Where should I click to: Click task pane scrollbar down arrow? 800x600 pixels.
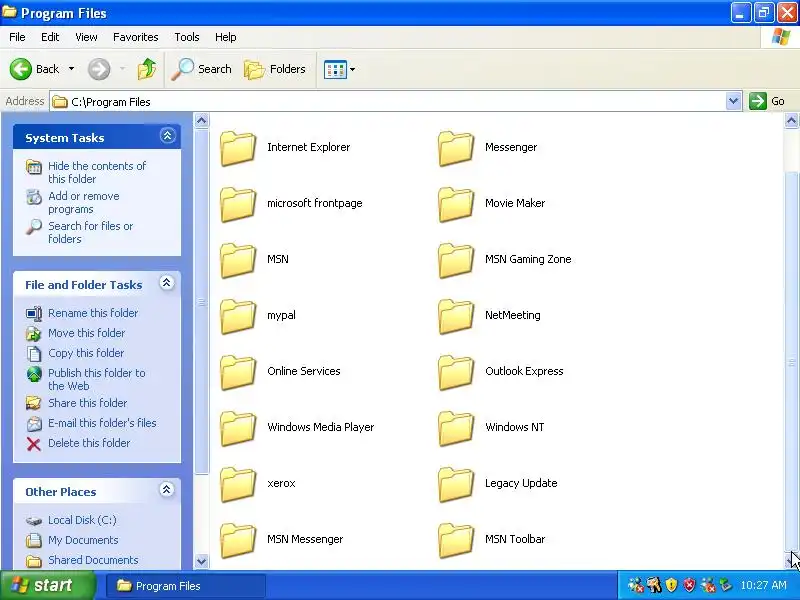pos(202,561)
